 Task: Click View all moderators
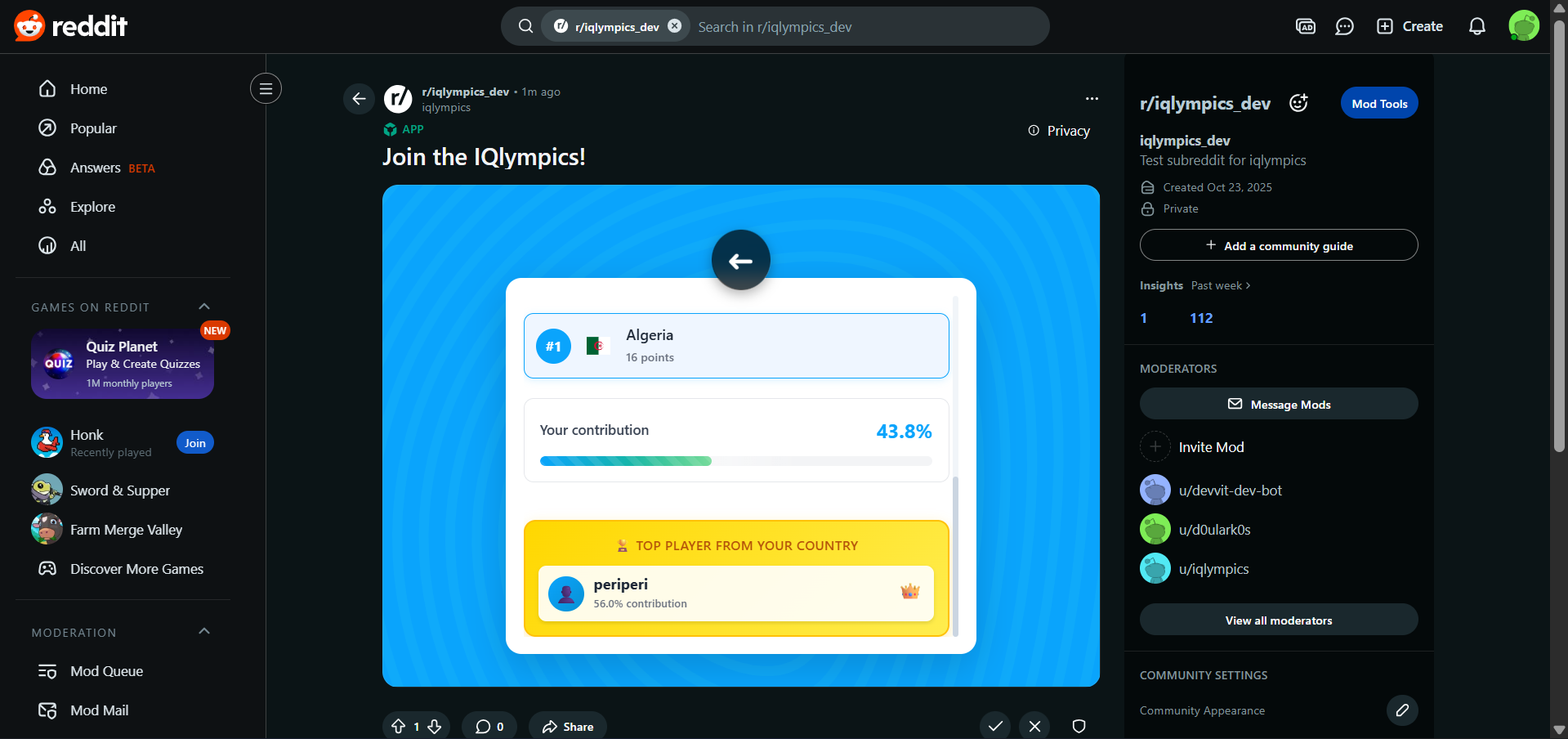[x=1279, y=620]
